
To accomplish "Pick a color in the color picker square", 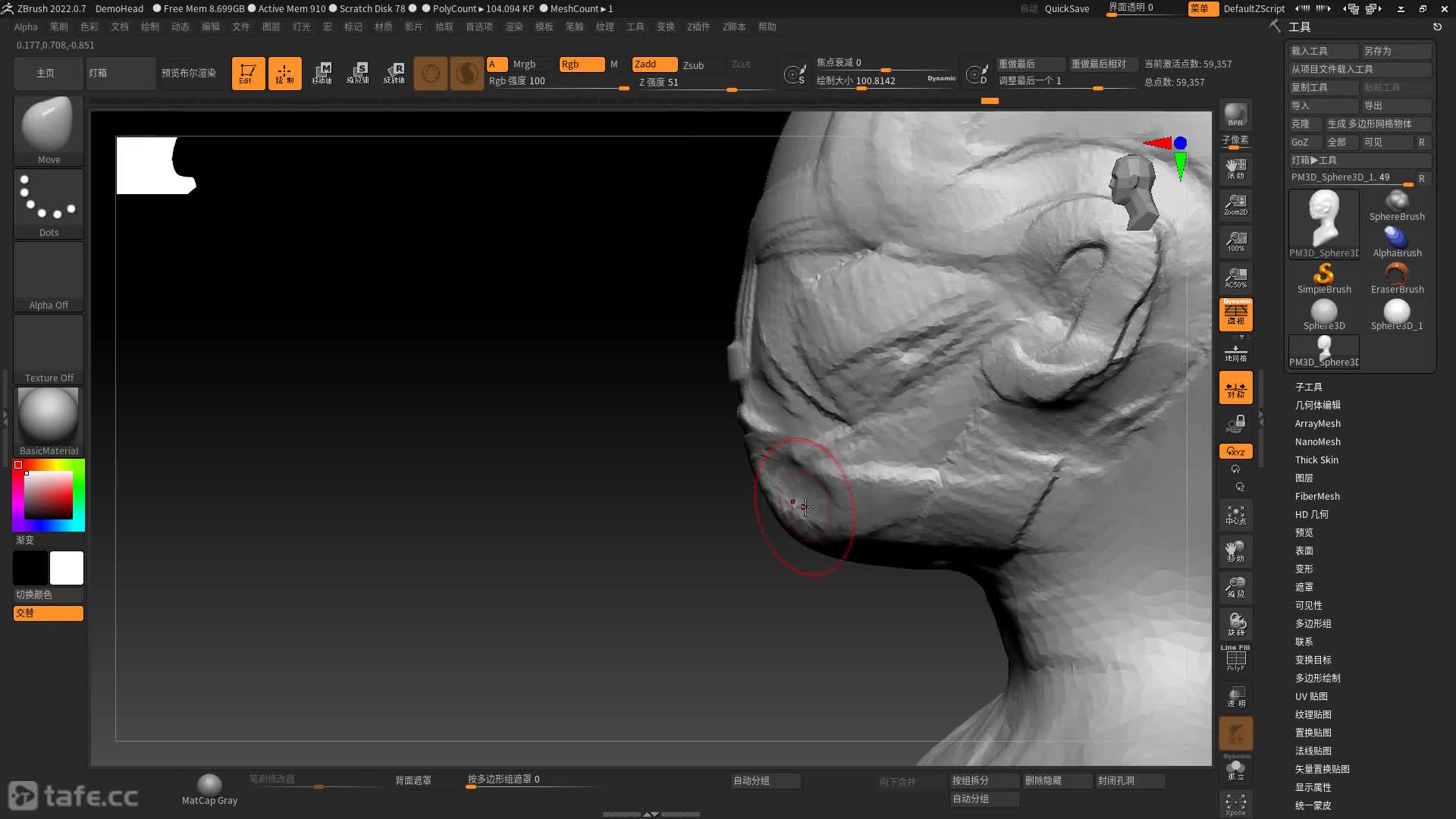I will [49, 495].
